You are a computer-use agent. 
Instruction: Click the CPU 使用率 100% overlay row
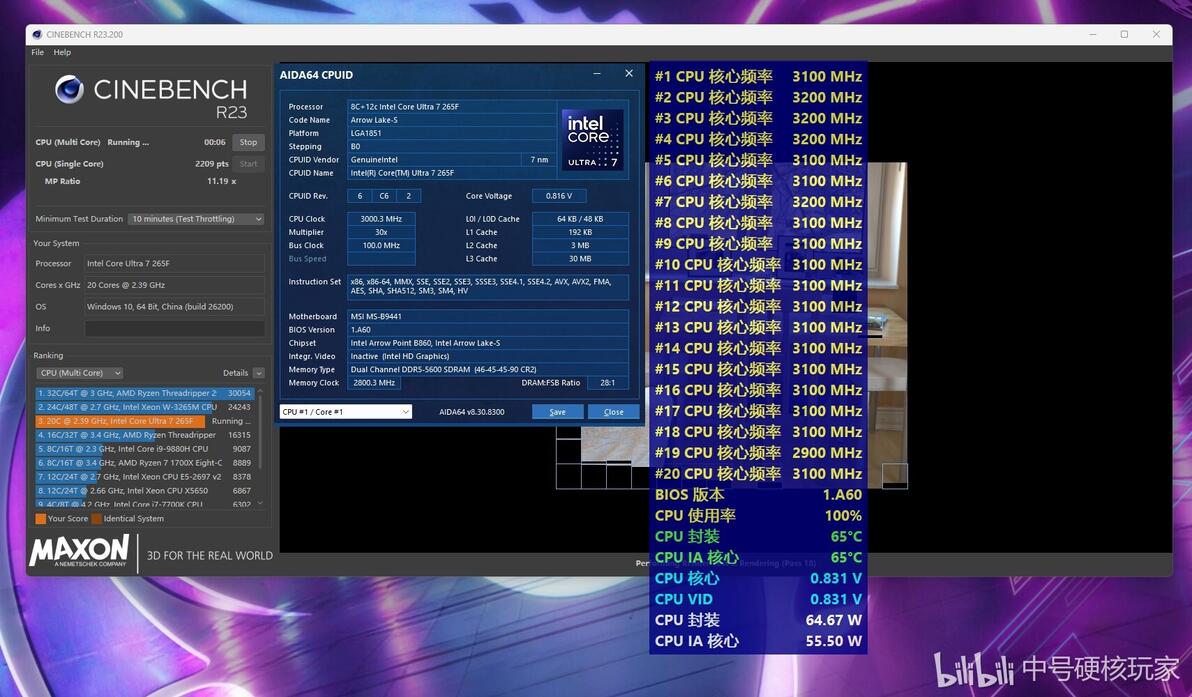pyautogui.click(x=758, y=515)
